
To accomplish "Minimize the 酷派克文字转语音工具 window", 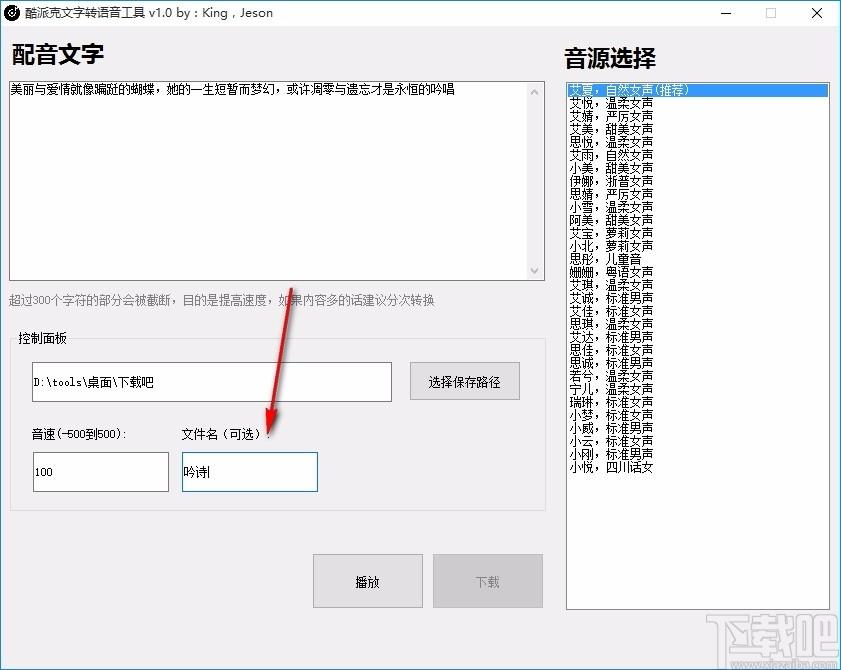I will (726, 13).
